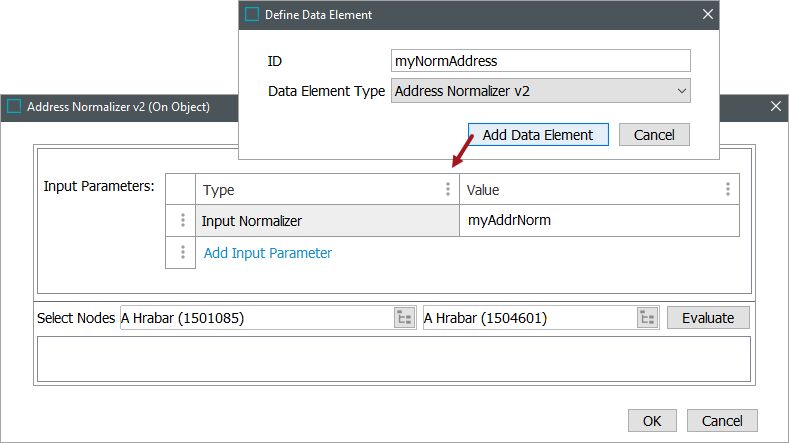
Task: Close the Define Data Element dialog
Action: coord(708,14)
